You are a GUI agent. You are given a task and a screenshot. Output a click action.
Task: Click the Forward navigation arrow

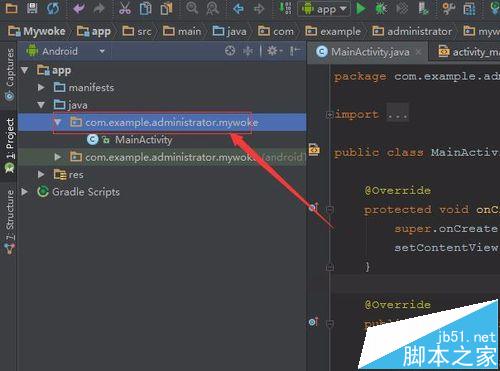coord(259,8)
